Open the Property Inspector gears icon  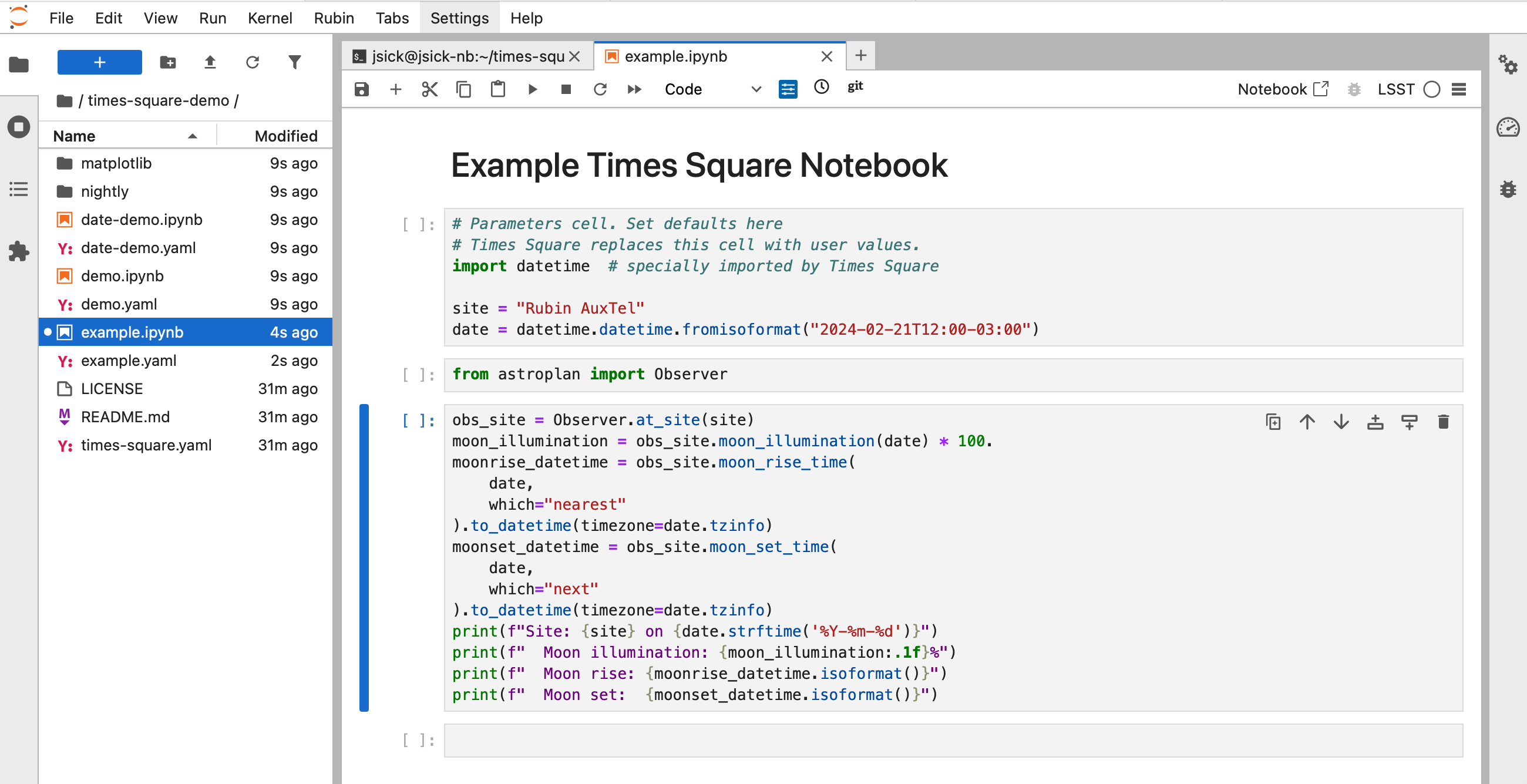(1508, 64)
